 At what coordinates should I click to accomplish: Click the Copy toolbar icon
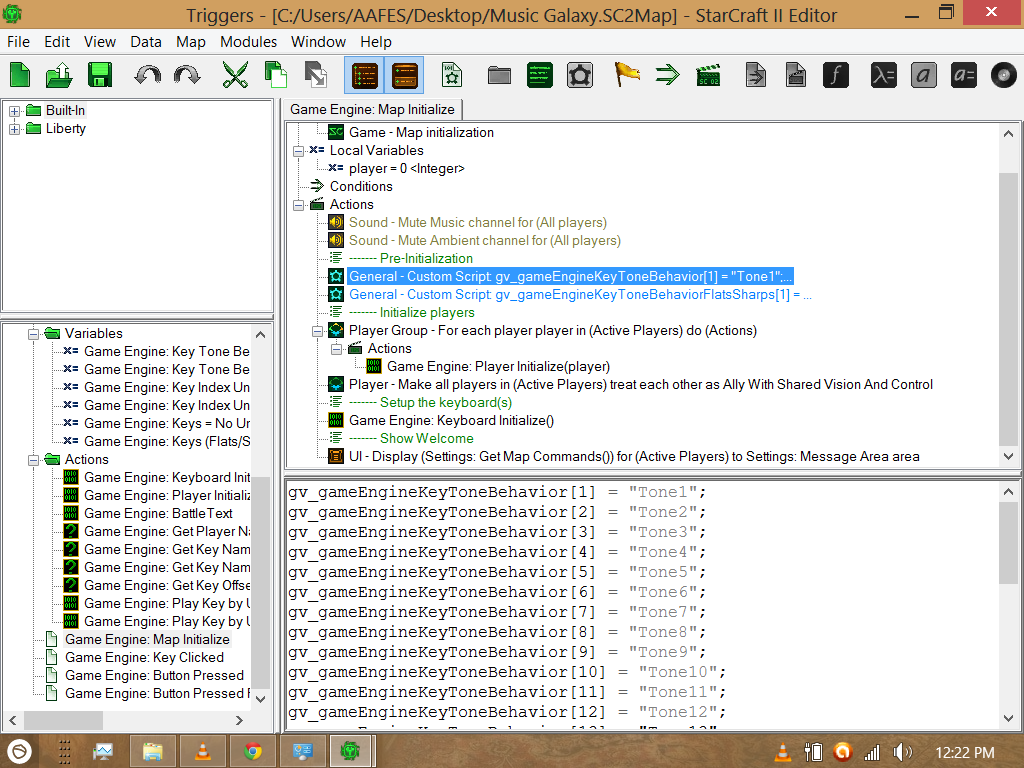pos(276,74)
